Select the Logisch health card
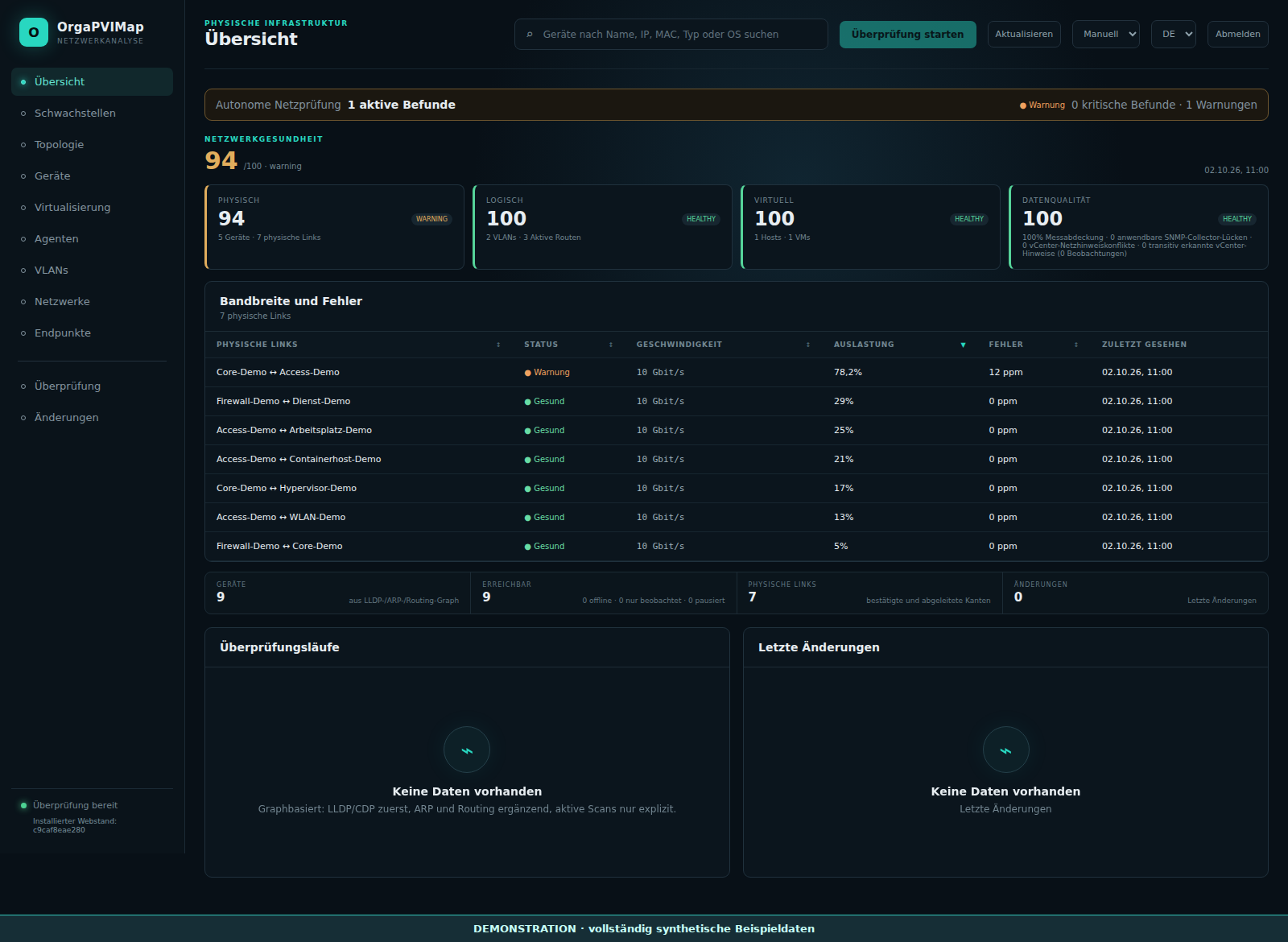This screenshot has height=942, width=1288. coord(603,227)
